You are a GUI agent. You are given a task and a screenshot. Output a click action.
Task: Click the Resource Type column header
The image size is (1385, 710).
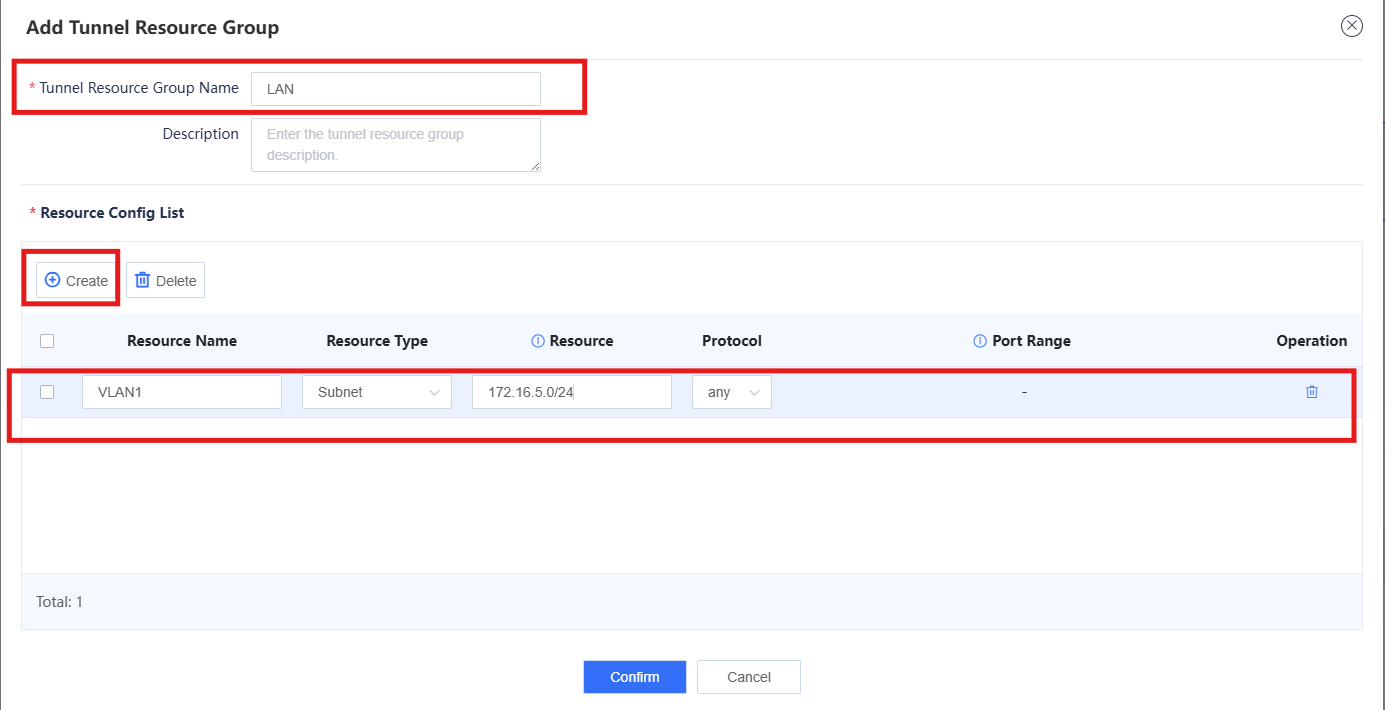[x=377, y=341]
